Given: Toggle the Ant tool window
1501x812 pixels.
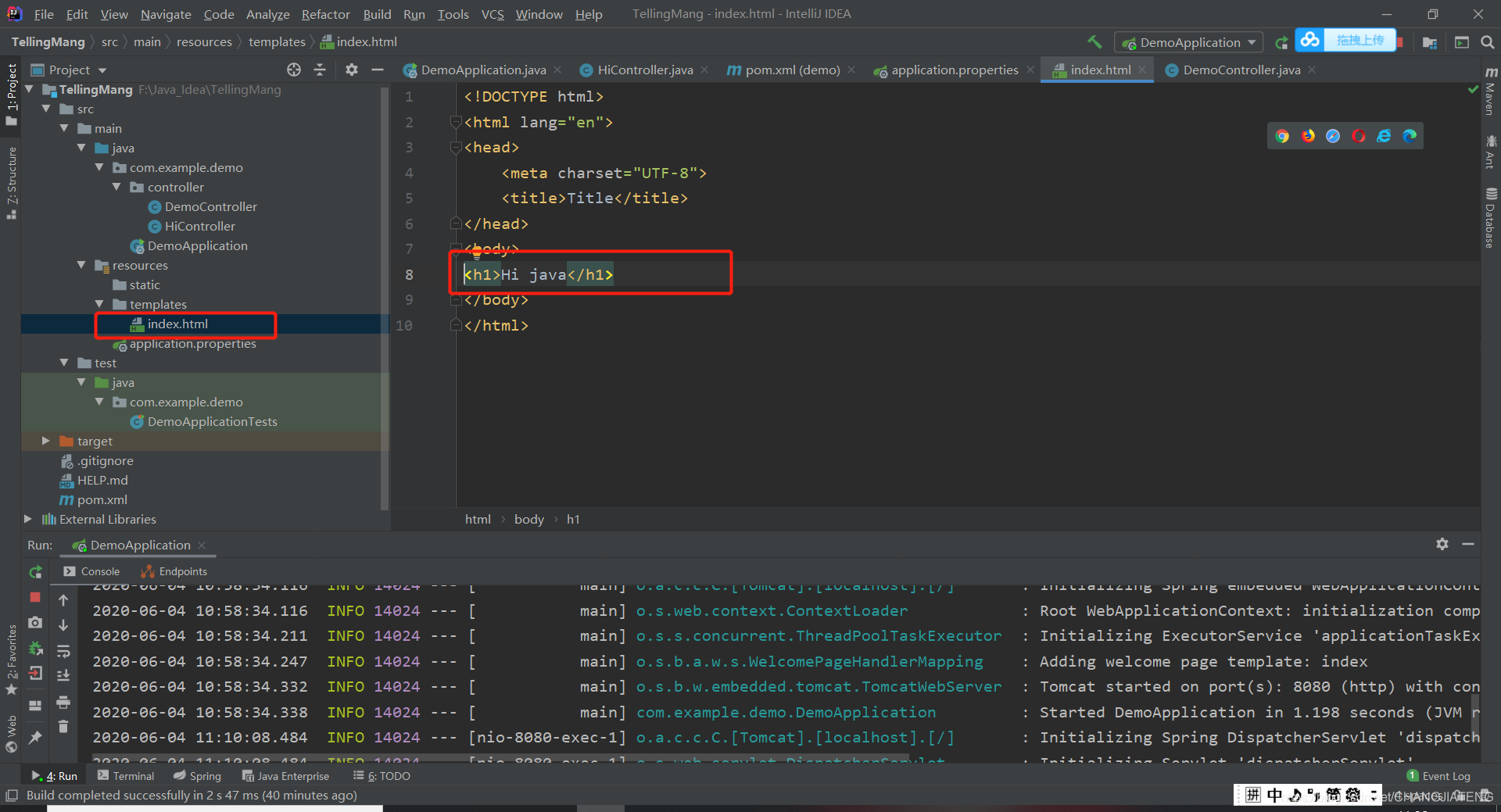Looking at the screenshot, I should coord(1490,152).
